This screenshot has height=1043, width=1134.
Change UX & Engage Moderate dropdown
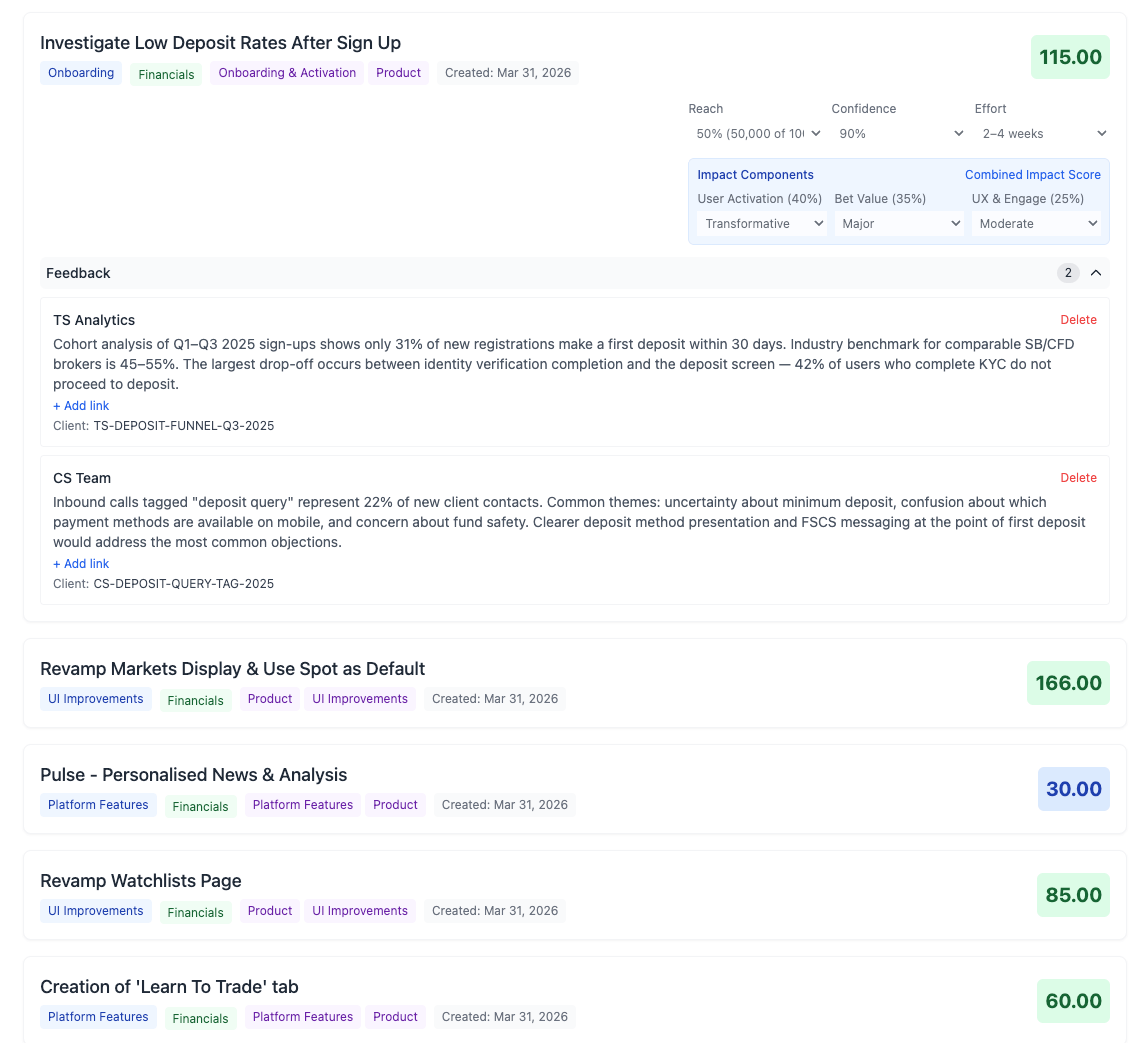1037,224
